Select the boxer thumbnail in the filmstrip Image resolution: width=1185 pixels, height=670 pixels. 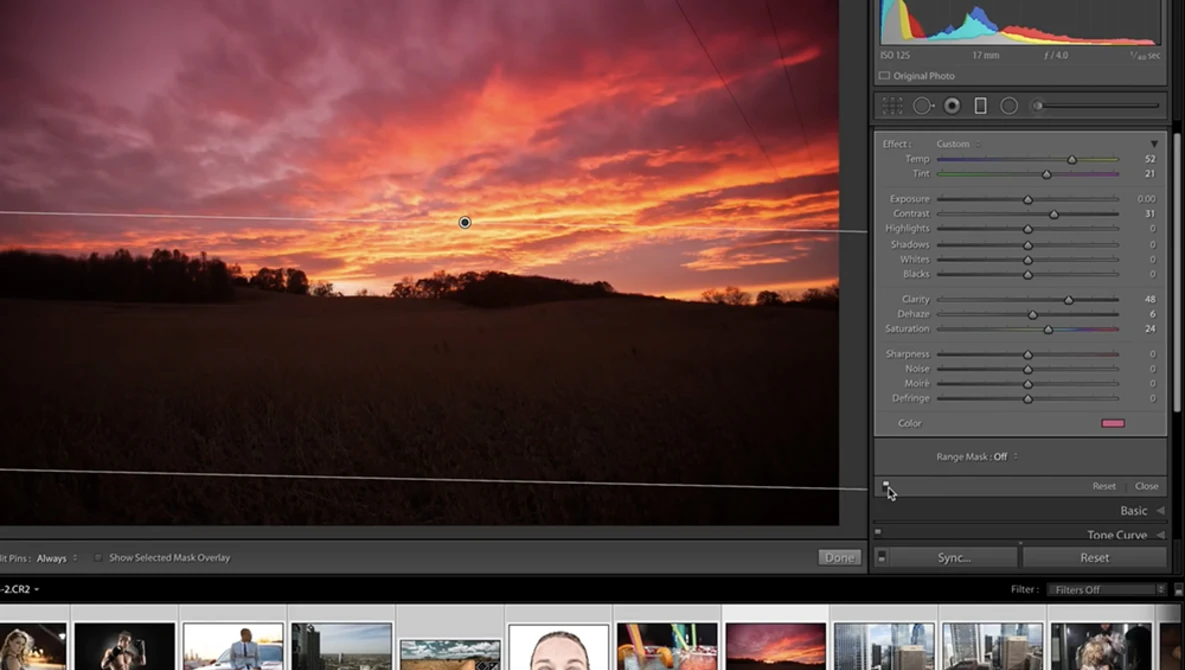tap(125, 647)
